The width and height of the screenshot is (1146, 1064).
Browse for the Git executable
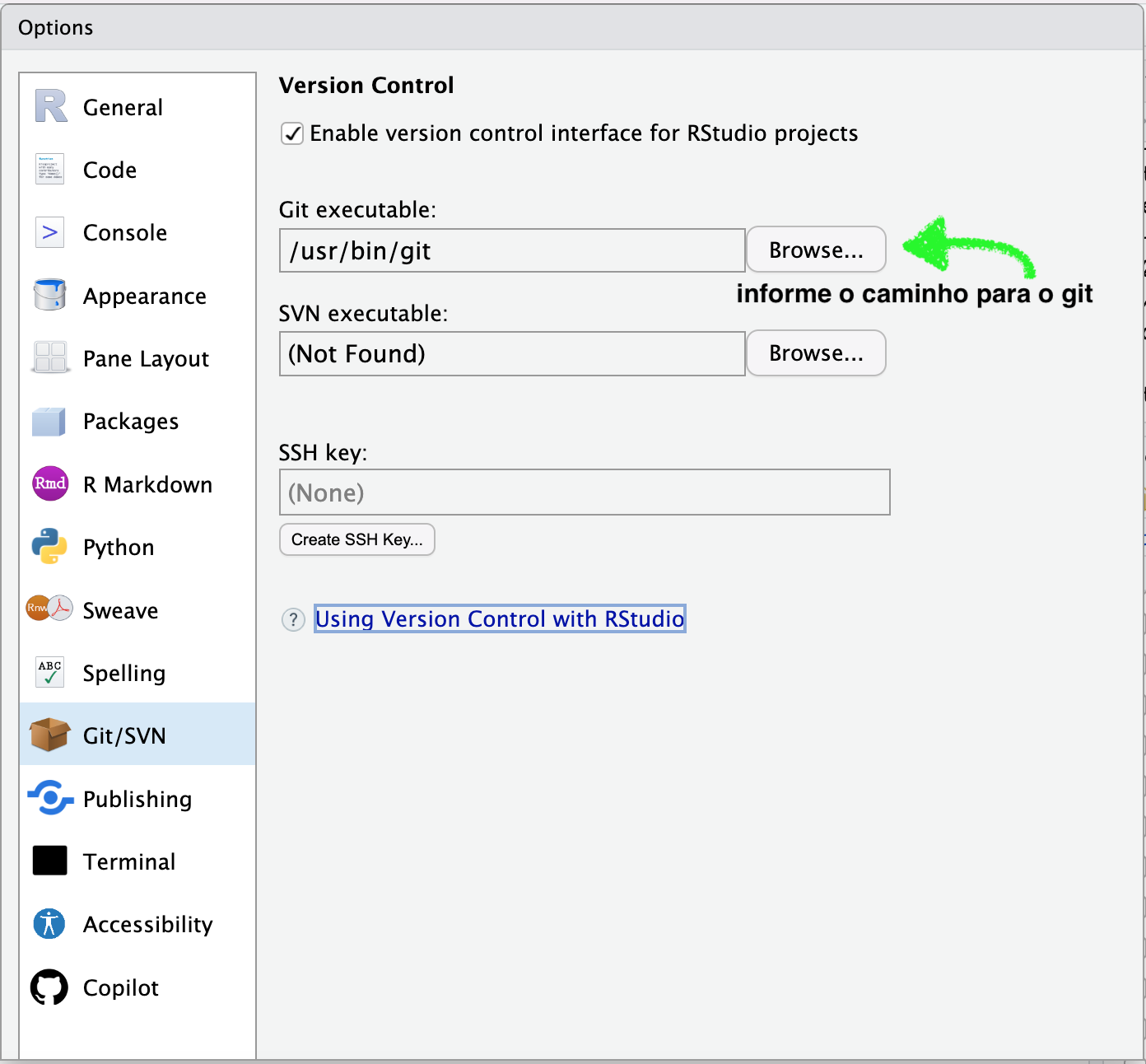click(816, 250)
